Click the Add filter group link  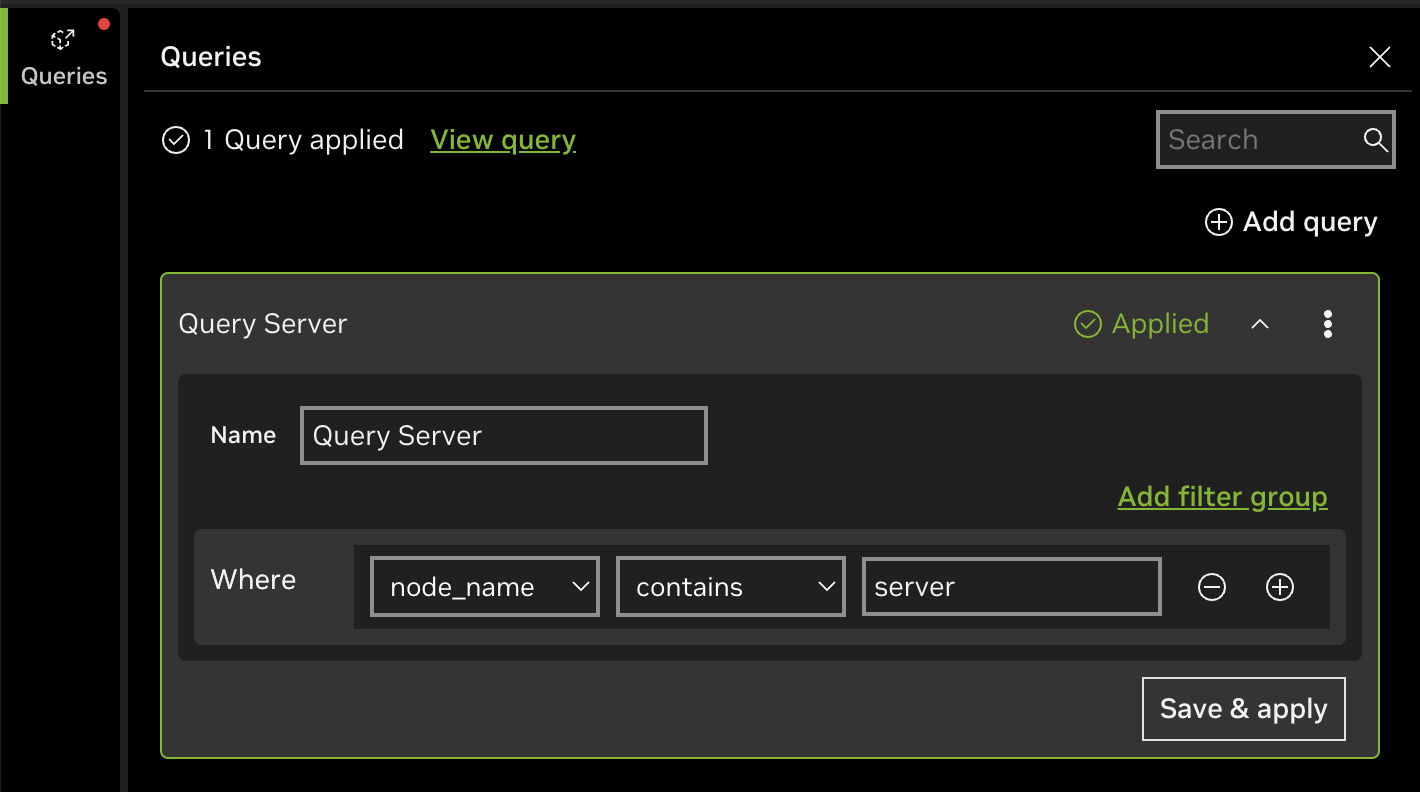[1222, 497]
